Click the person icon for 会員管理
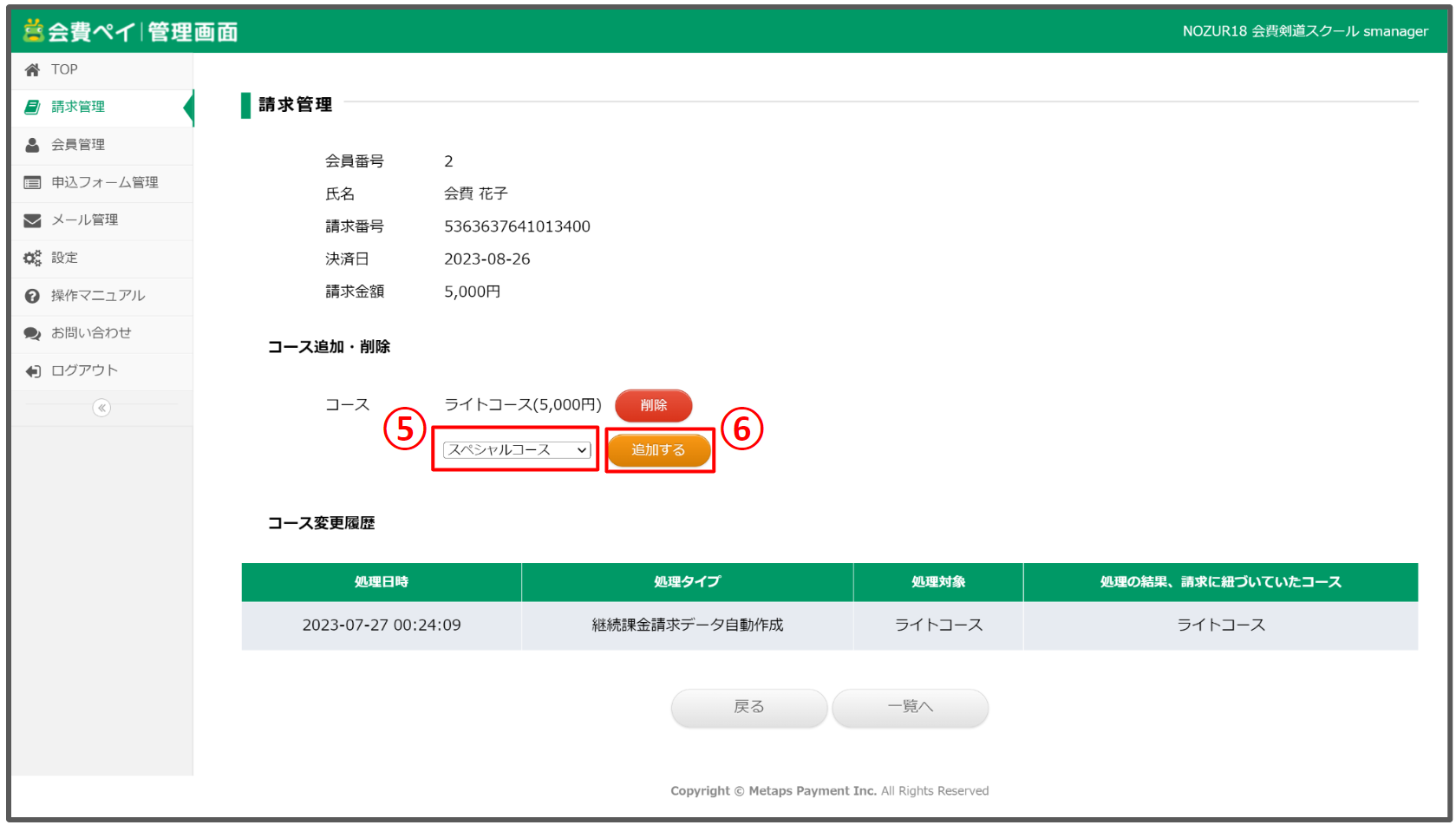The image size is (1456, 825). tap(32, 145)
